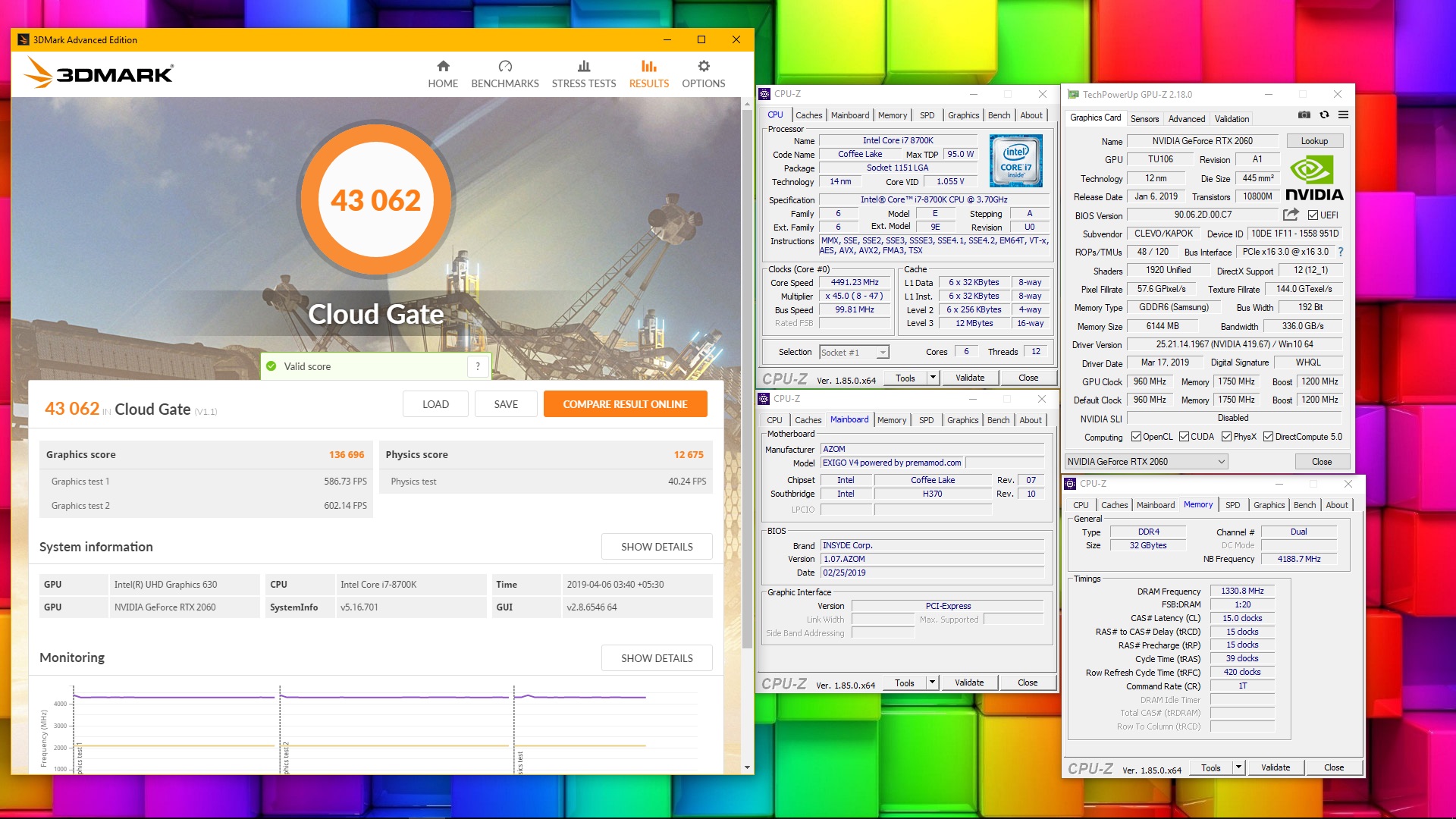Viewport: 1456px width, 819px height.
Task: Click Validate in CPU-Z Memory window
Action: coord(1276,767)
